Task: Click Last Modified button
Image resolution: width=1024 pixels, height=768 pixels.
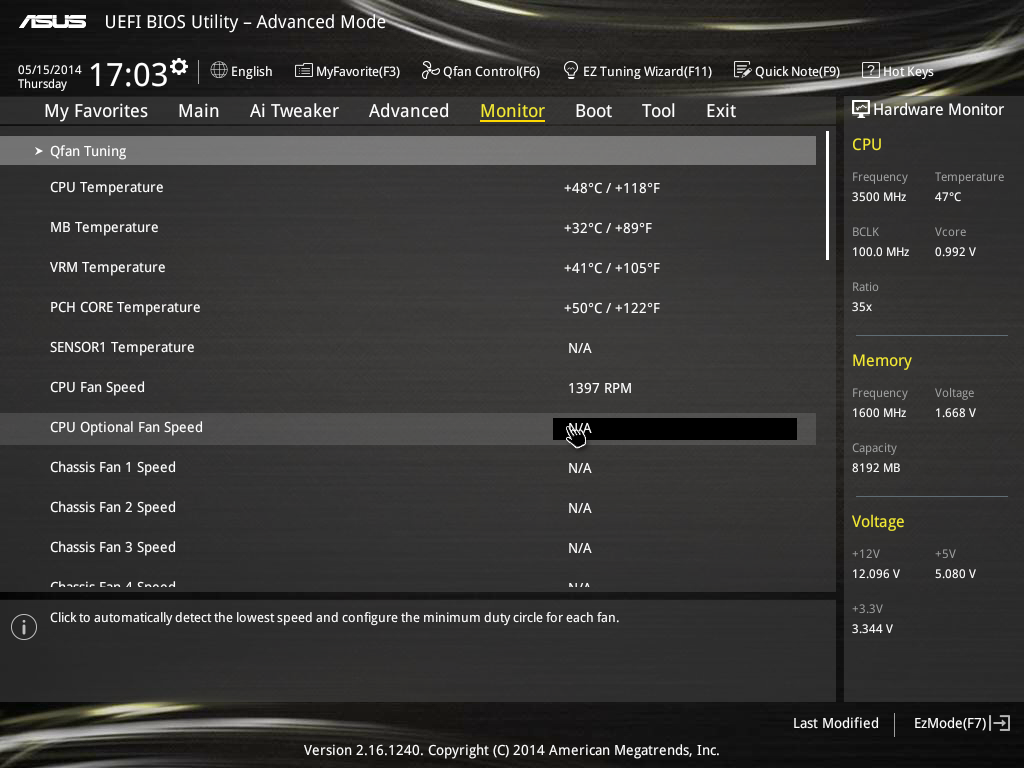Action: [x=835, y=723]
